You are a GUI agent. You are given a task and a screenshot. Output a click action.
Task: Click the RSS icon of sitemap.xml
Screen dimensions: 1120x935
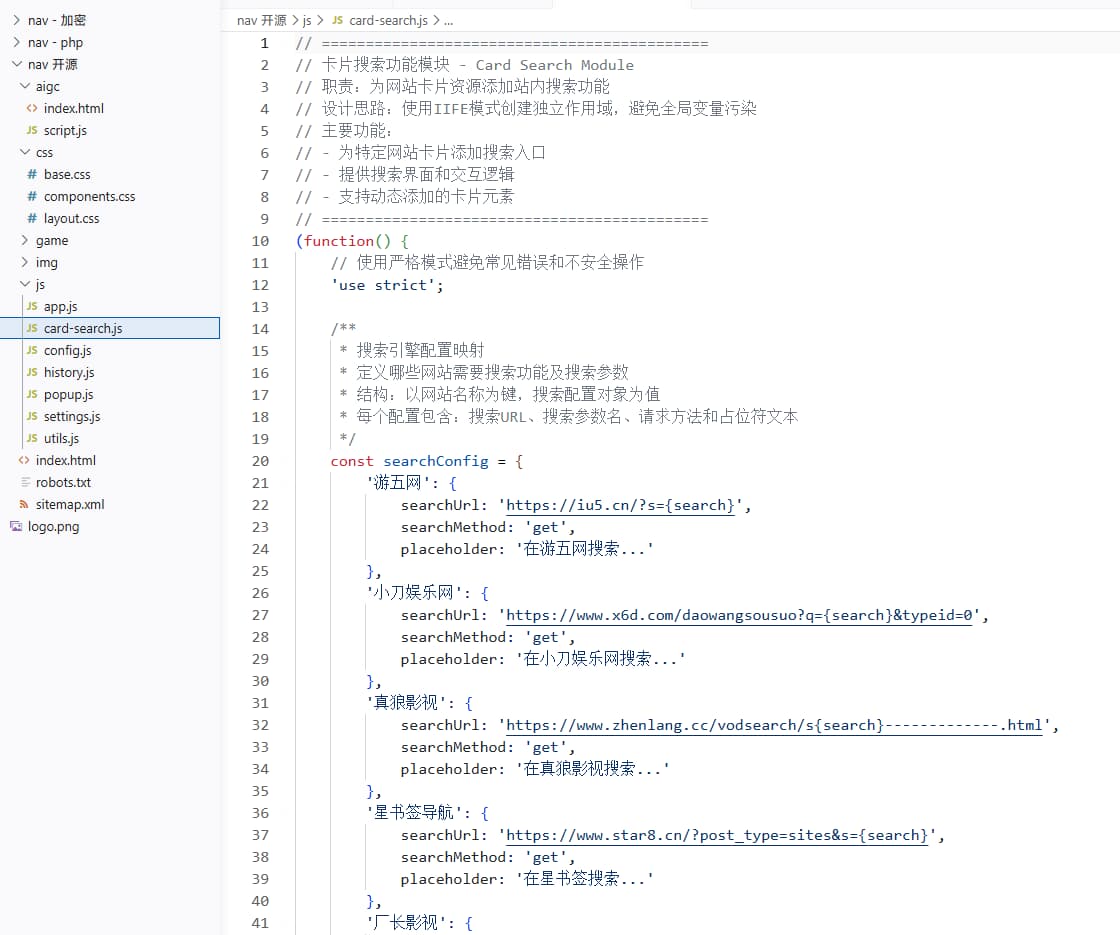pos(24,504)
